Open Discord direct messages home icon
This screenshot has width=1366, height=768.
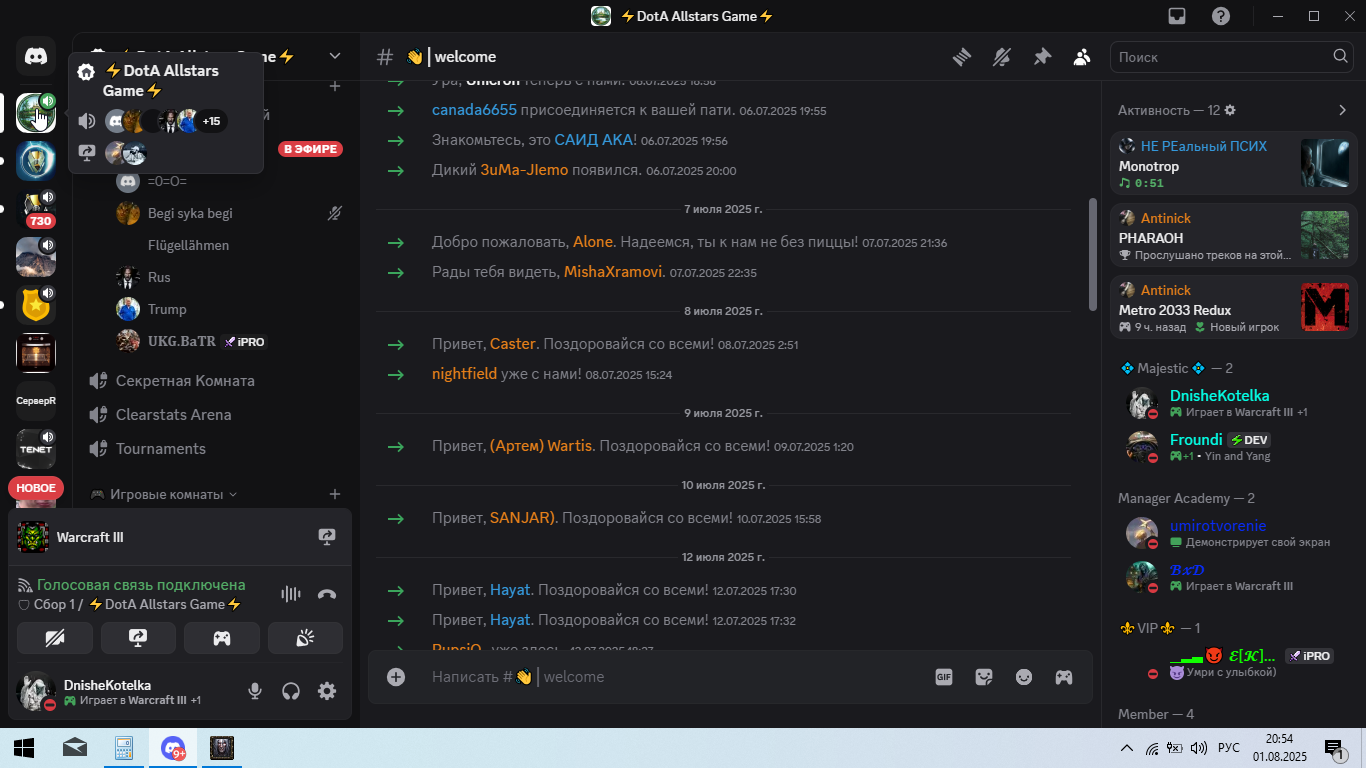(x=36, y=57)
